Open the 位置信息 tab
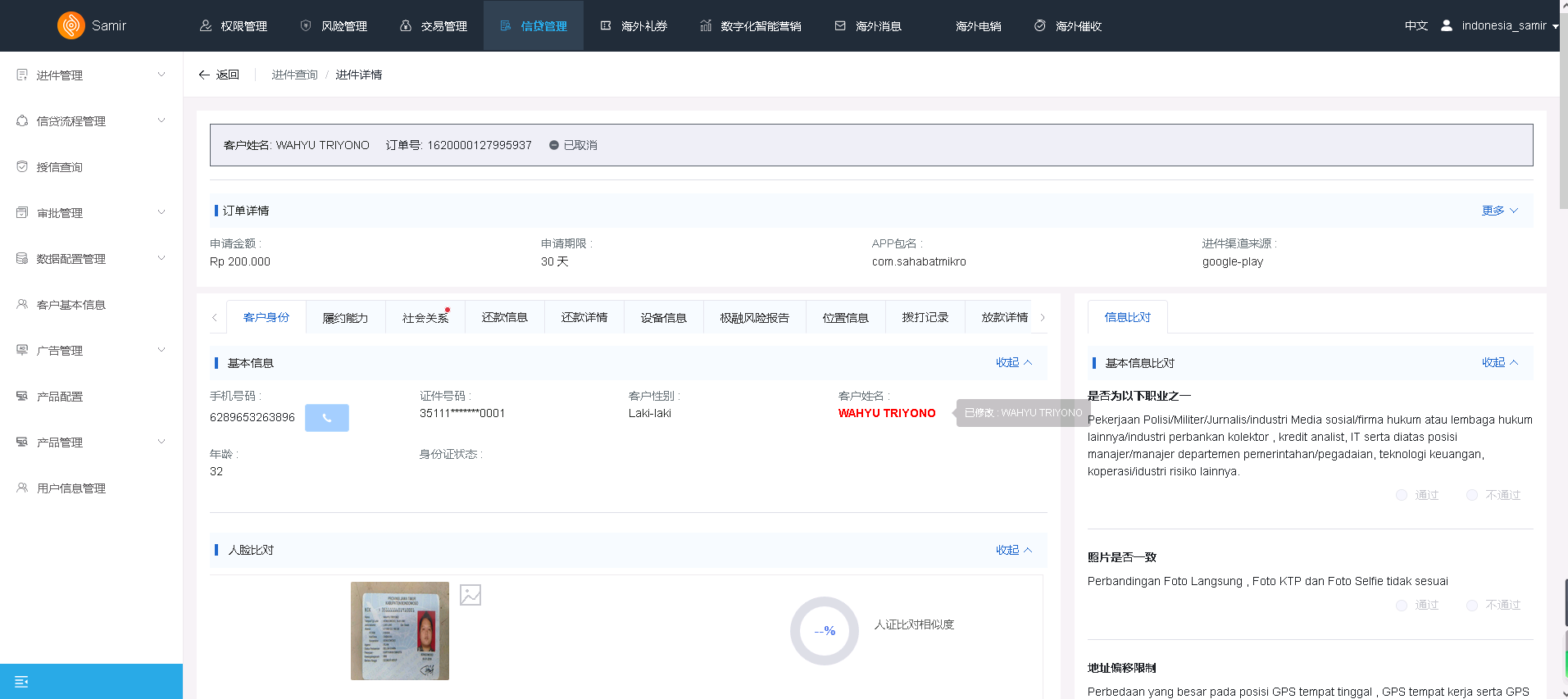 click(846, 317)
